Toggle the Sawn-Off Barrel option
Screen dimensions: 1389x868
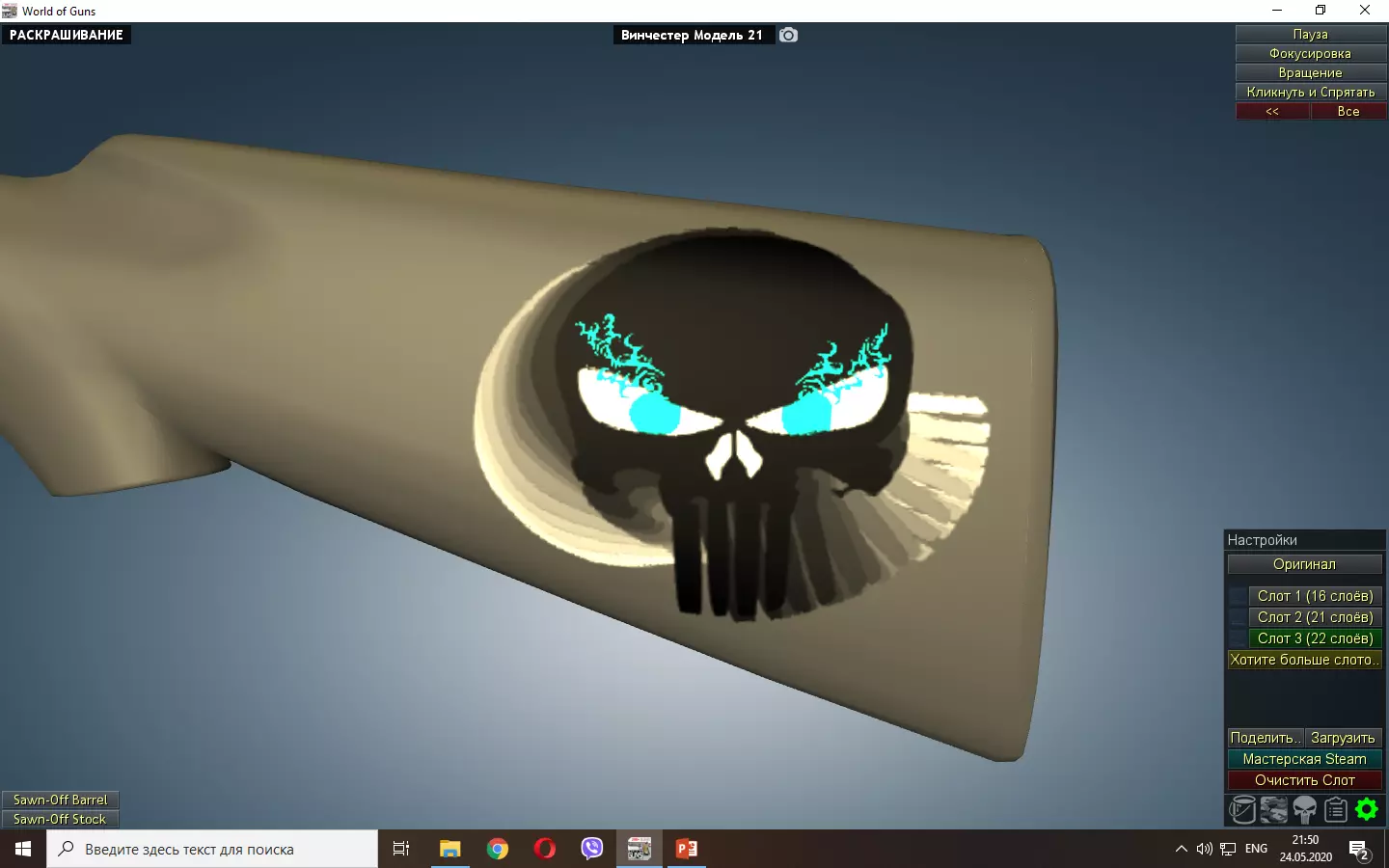(60, 800)
